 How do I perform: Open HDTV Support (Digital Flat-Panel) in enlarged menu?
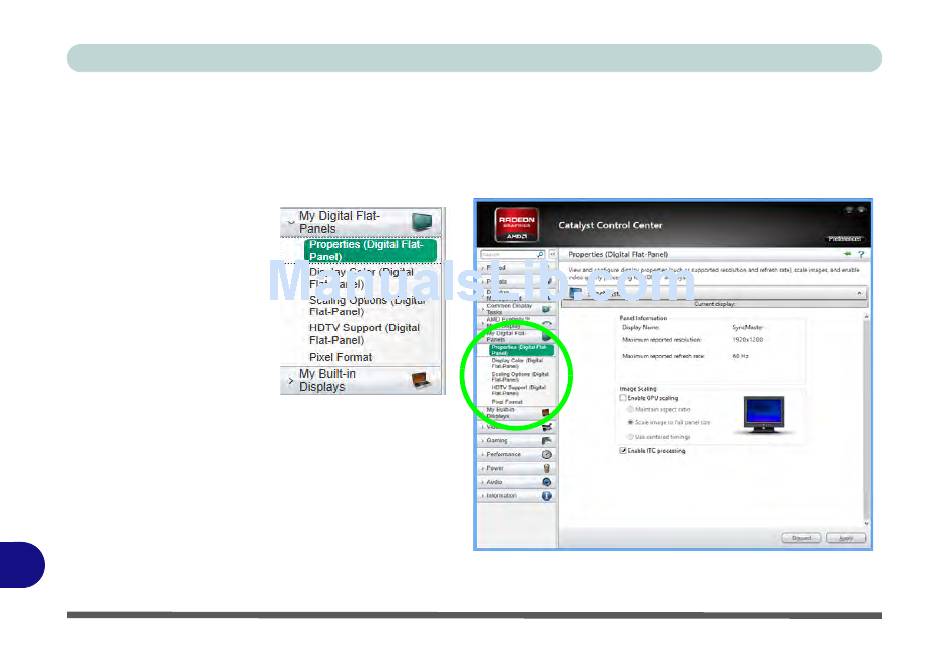(364, 334)
